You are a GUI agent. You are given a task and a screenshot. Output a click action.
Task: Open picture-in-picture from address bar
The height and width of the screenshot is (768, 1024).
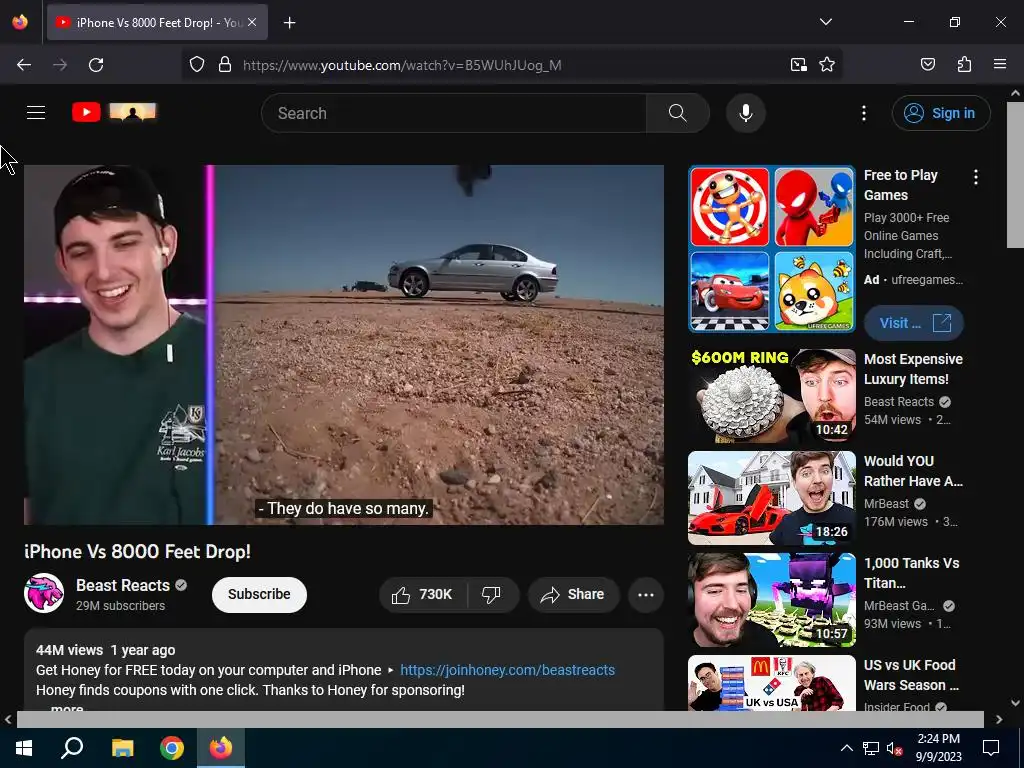pos(798,65)
